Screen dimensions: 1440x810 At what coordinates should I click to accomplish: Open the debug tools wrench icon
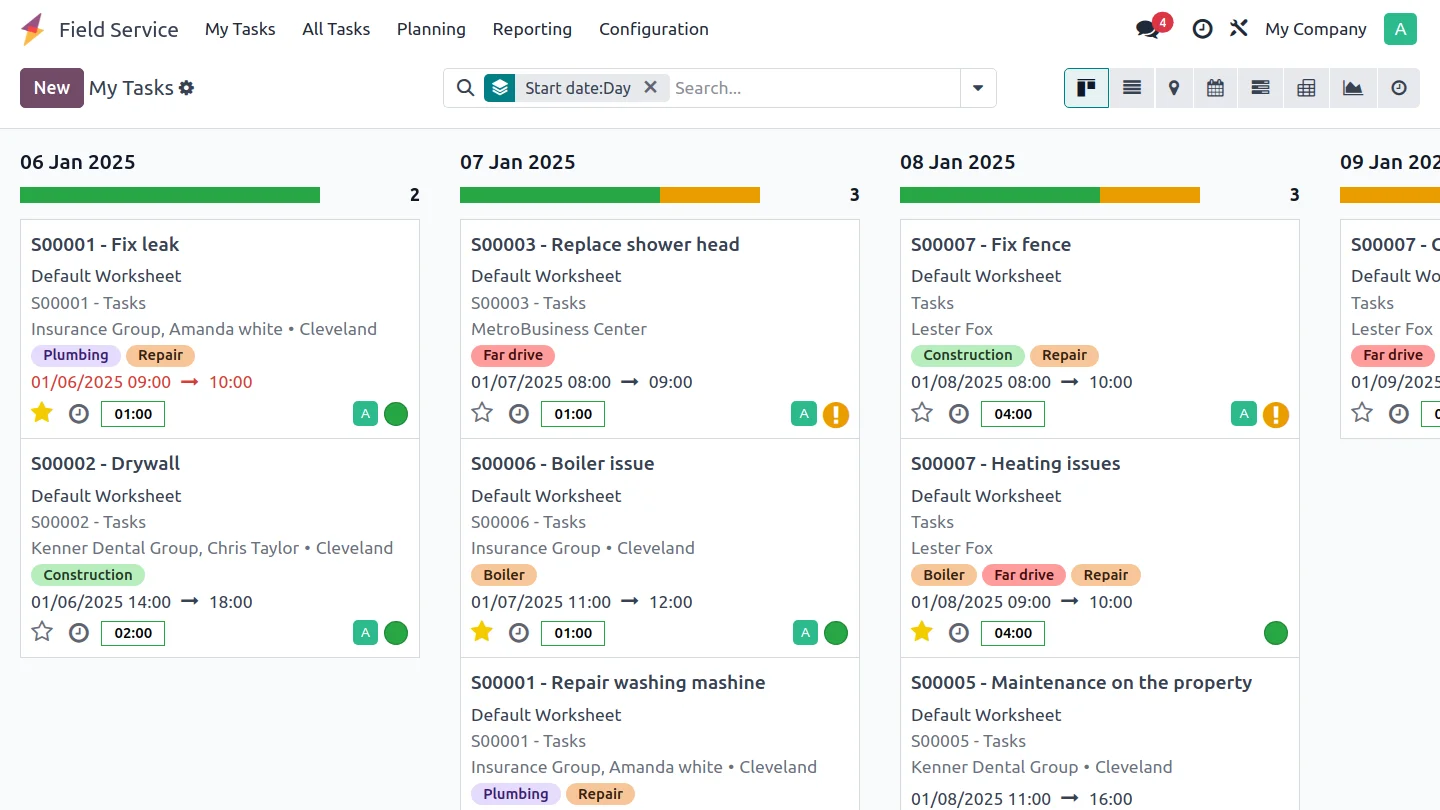pos(1239,29)
